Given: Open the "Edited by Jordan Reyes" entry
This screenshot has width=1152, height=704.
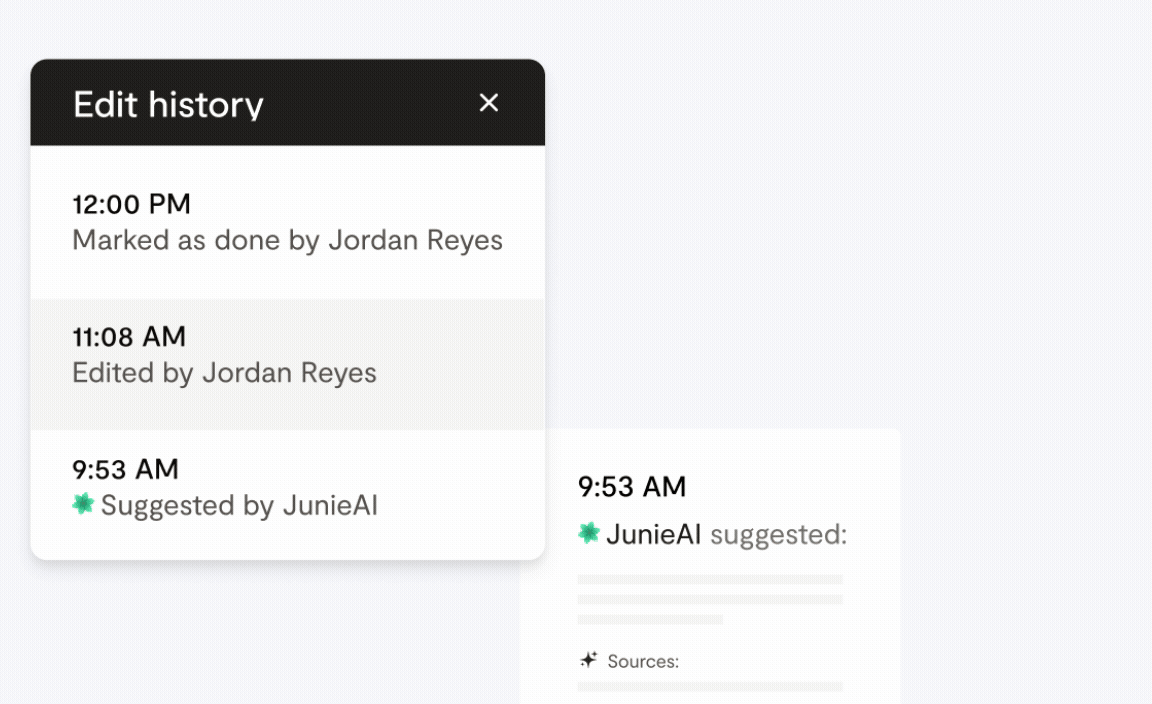Looking at the screenshot, I should coord(224,373).
